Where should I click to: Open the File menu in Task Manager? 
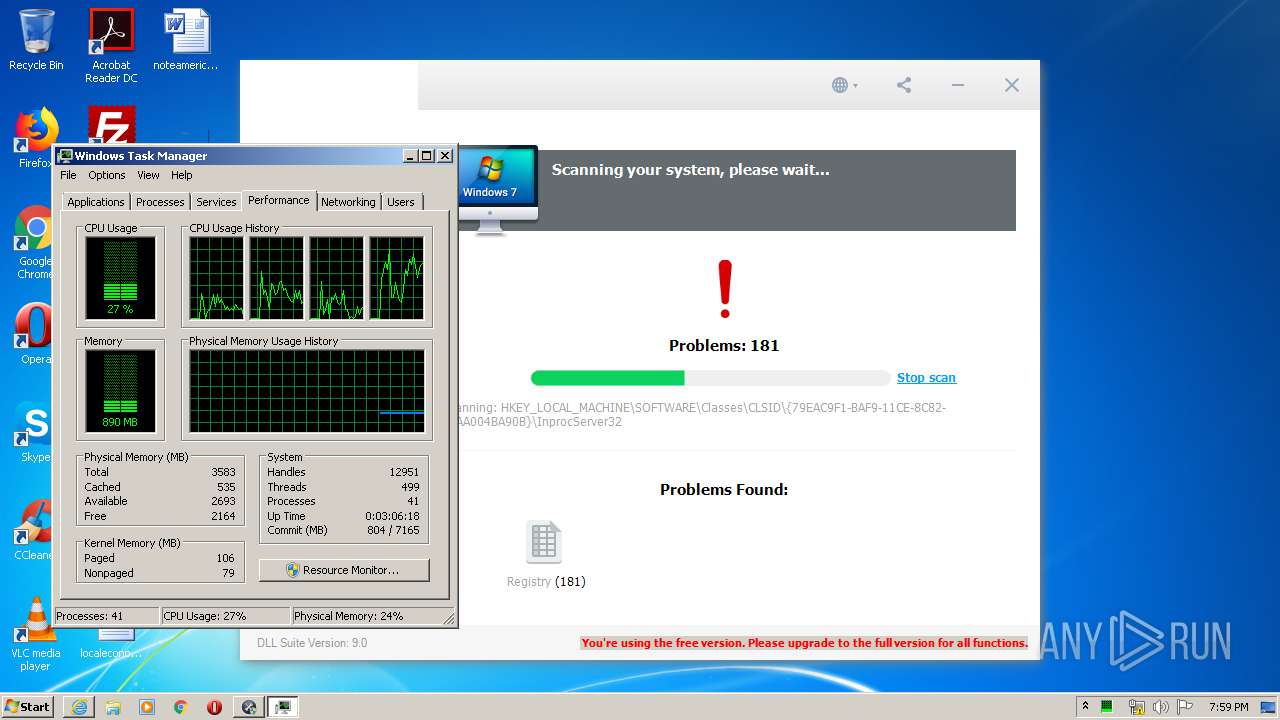[68, 175]
